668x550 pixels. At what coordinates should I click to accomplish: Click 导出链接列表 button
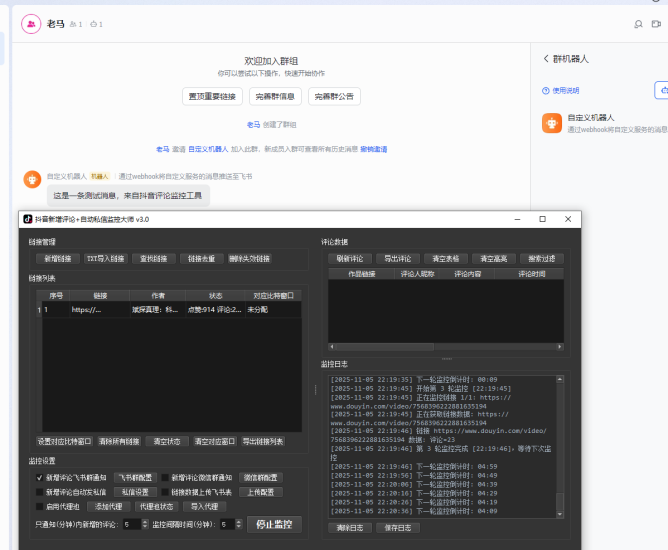tap(263, 441)
